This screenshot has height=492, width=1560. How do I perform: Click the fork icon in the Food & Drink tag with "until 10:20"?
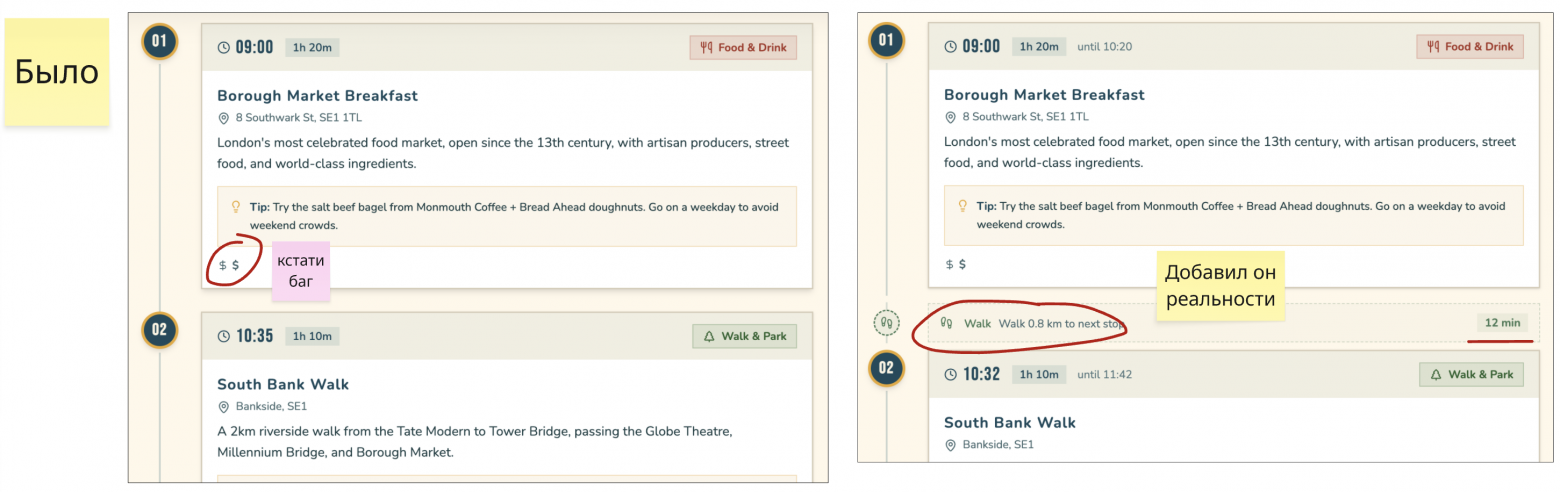[x=1432, y=47]
